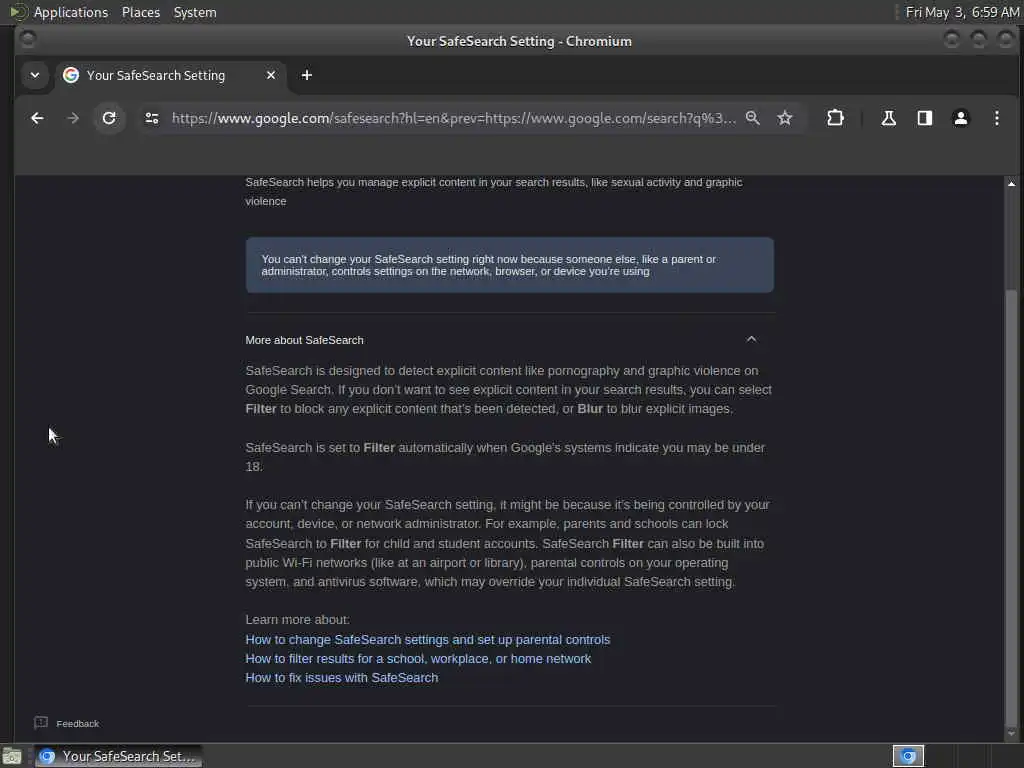1024x768 pixels.
Task: Click the Google favicon on the tab
Action: click(71, 75)
